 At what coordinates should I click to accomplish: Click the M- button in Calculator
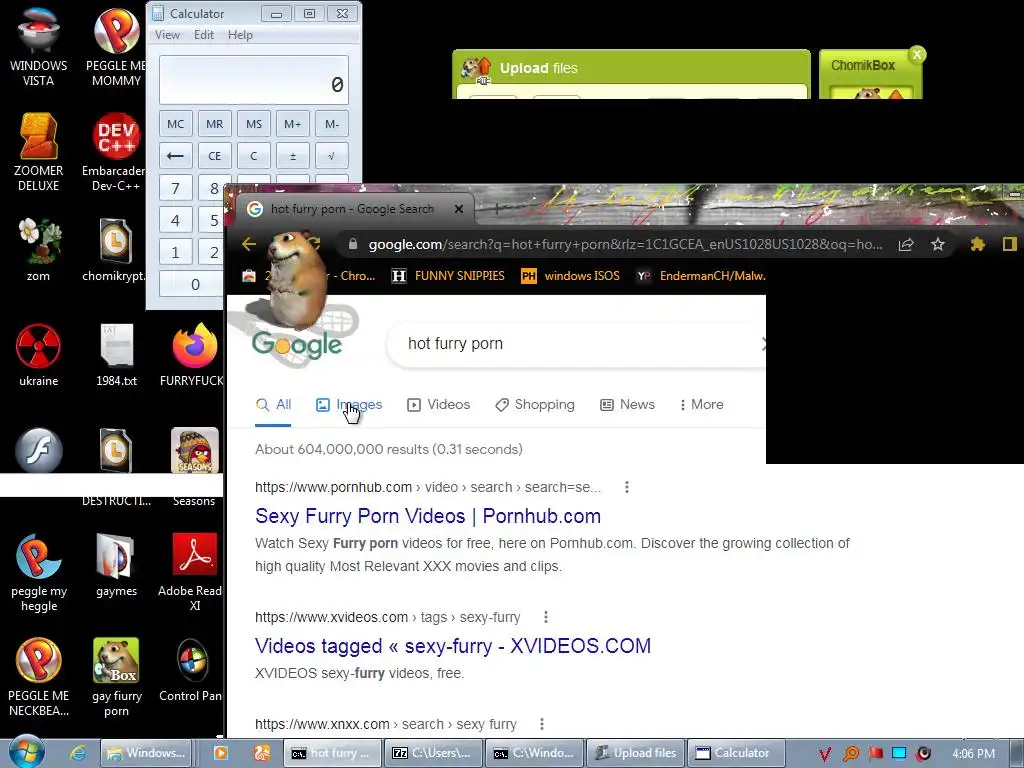coord(332,123)
